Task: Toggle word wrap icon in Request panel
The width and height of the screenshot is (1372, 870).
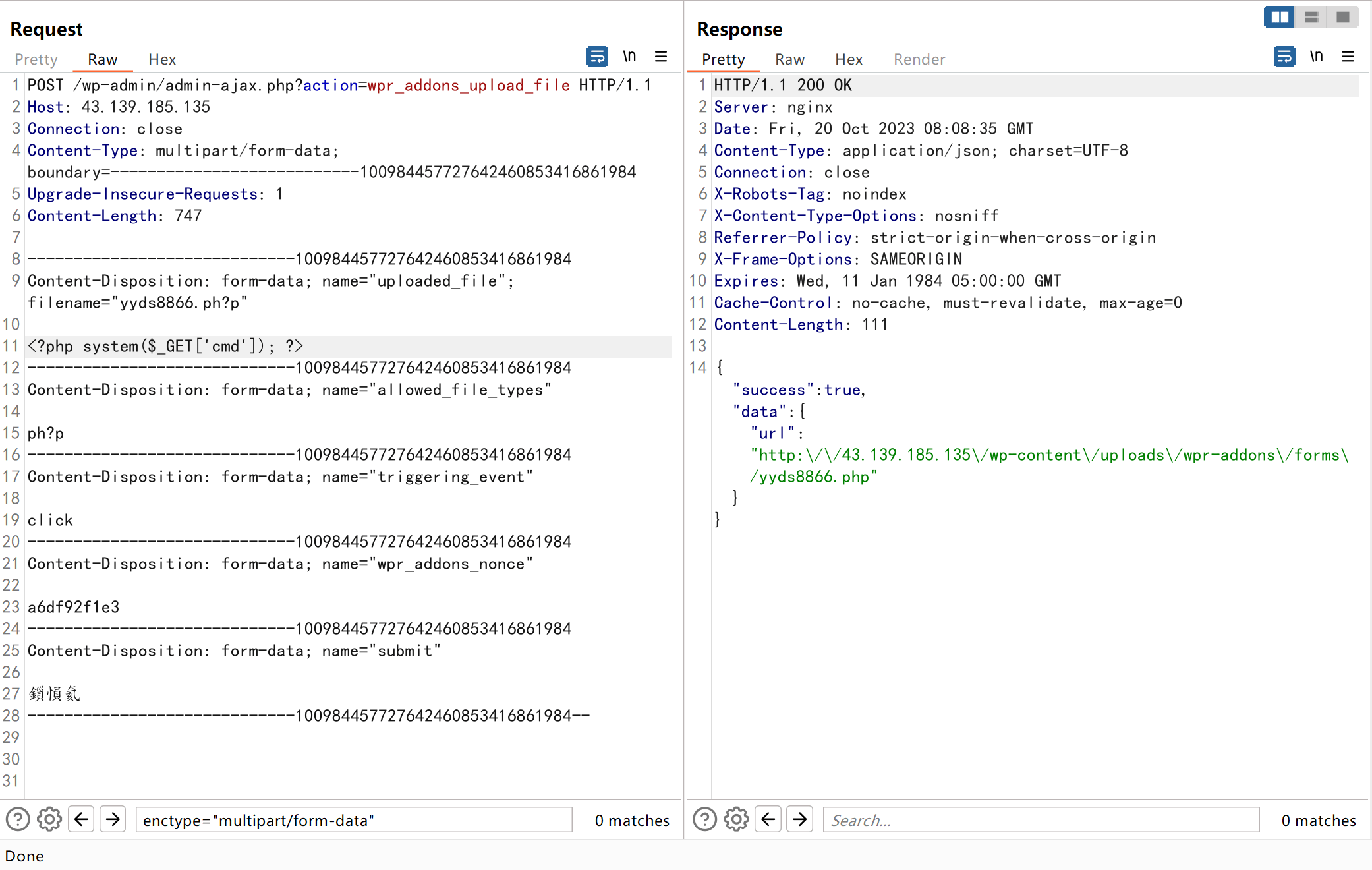Action: tap(597, 57)
